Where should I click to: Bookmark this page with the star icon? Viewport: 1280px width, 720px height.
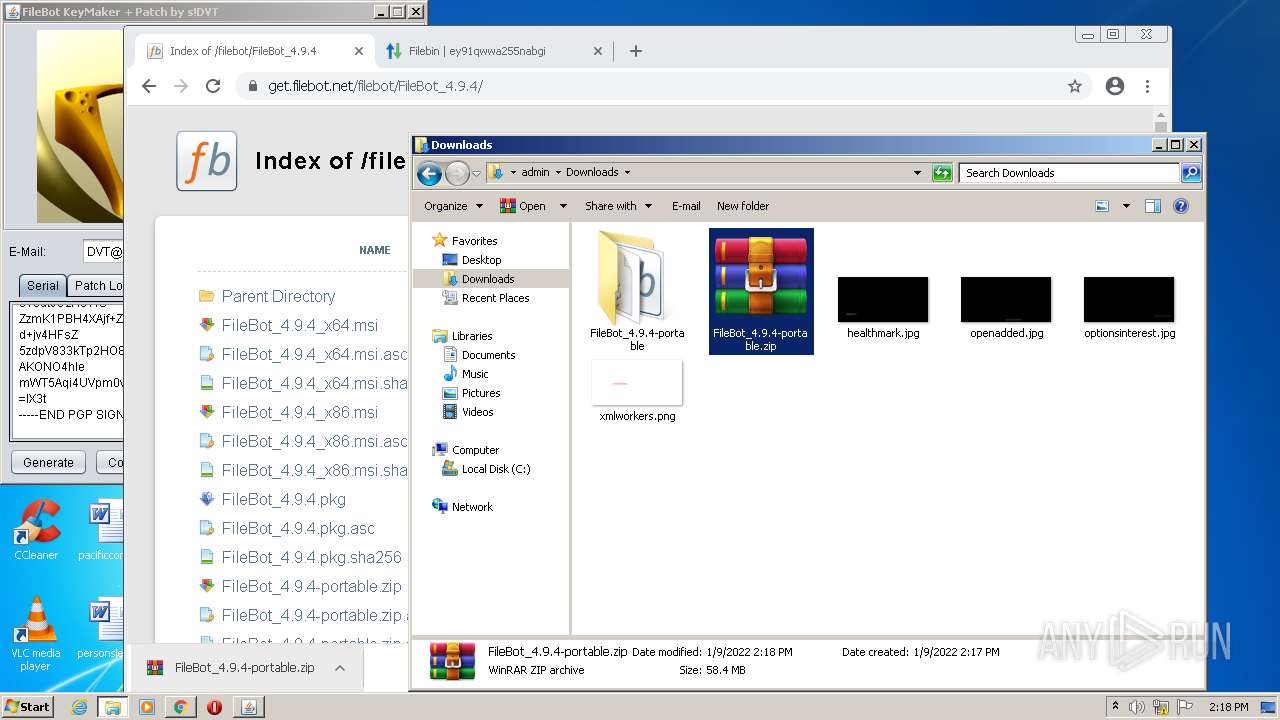pyautogui.click(x=1075, y=86)
